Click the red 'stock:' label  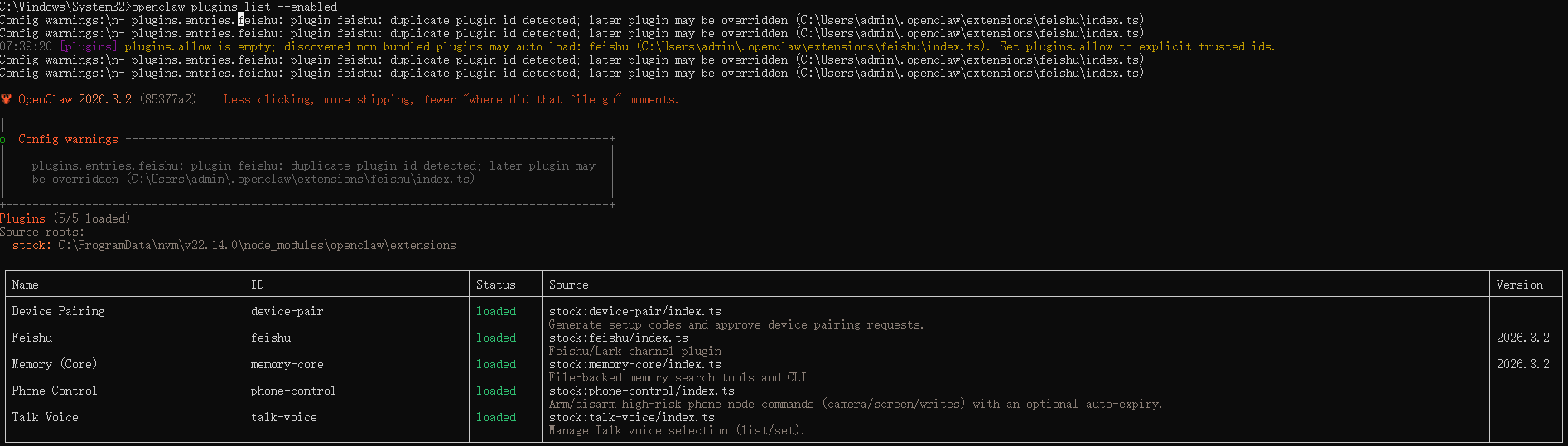[31, 245]
